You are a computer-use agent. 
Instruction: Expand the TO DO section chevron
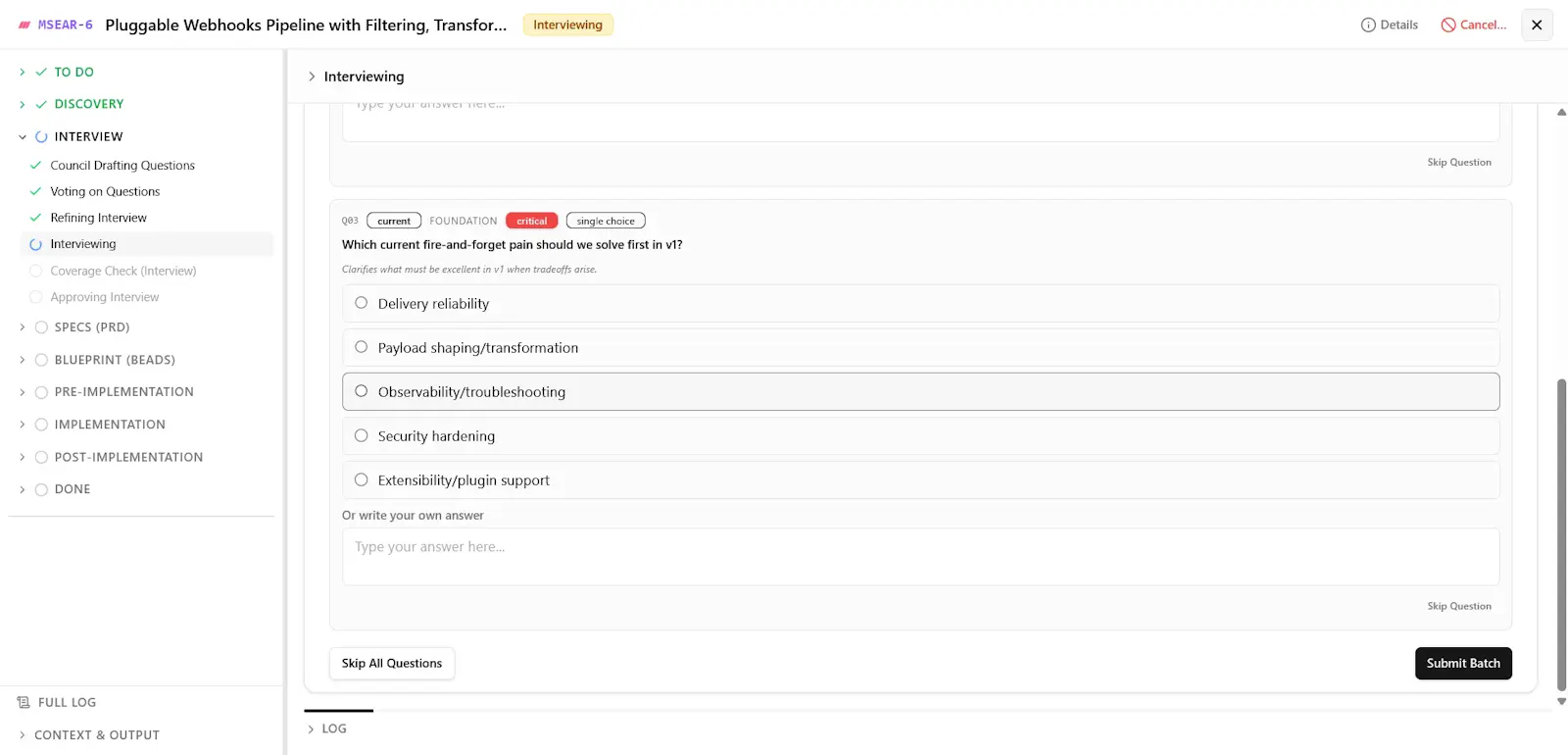(x=23, y=73)
